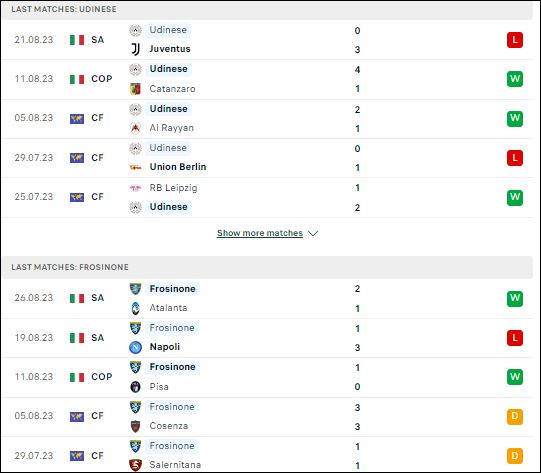The height and width of the screenshot is (473, 541).
Task: Click the Juventus club crest icon
Action: point(135,49)
